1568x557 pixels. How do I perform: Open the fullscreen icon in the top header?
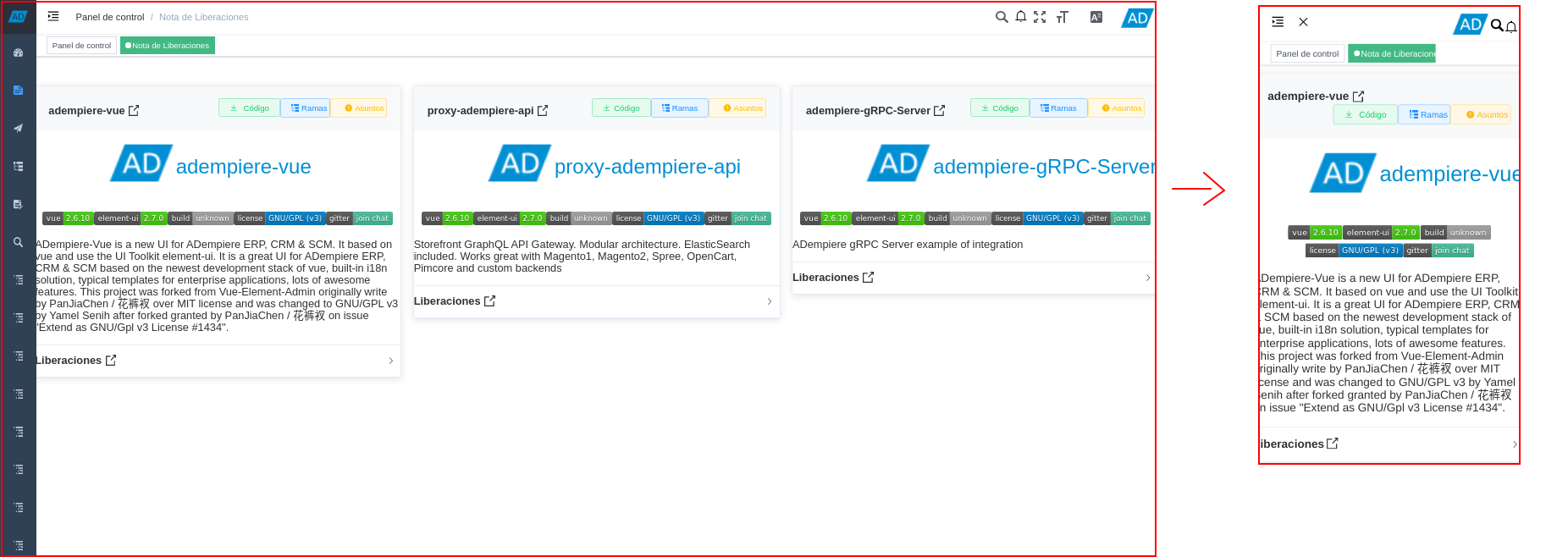pos(1040,17)
